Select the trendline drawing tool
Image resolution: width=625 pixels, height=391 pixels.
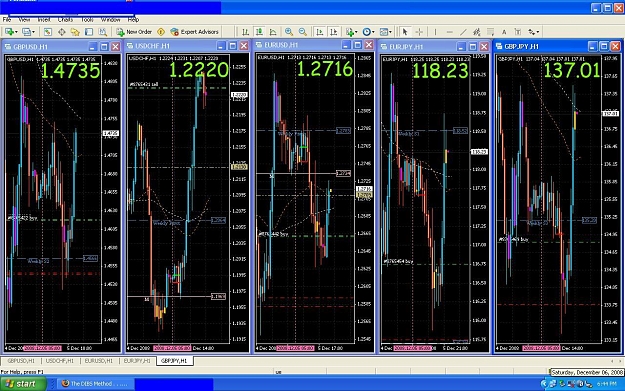click(463, 32)
